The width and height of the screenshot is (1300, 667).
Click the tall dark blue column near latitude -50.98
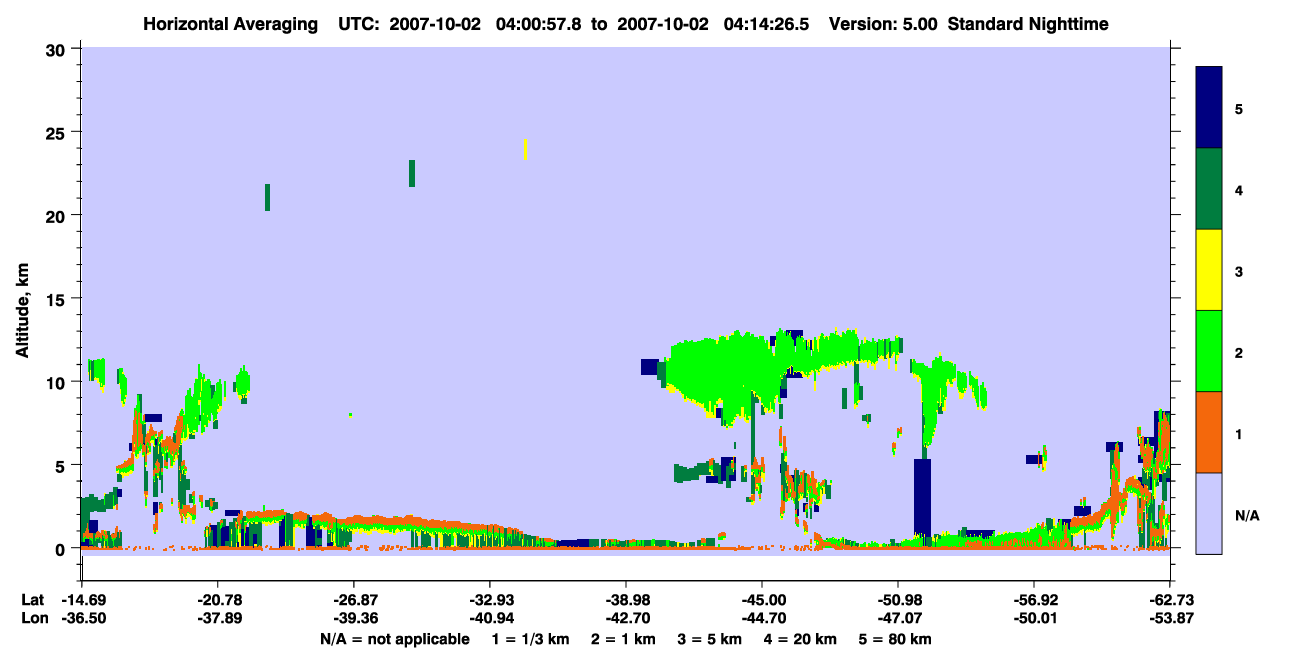(x=922, y=499)
